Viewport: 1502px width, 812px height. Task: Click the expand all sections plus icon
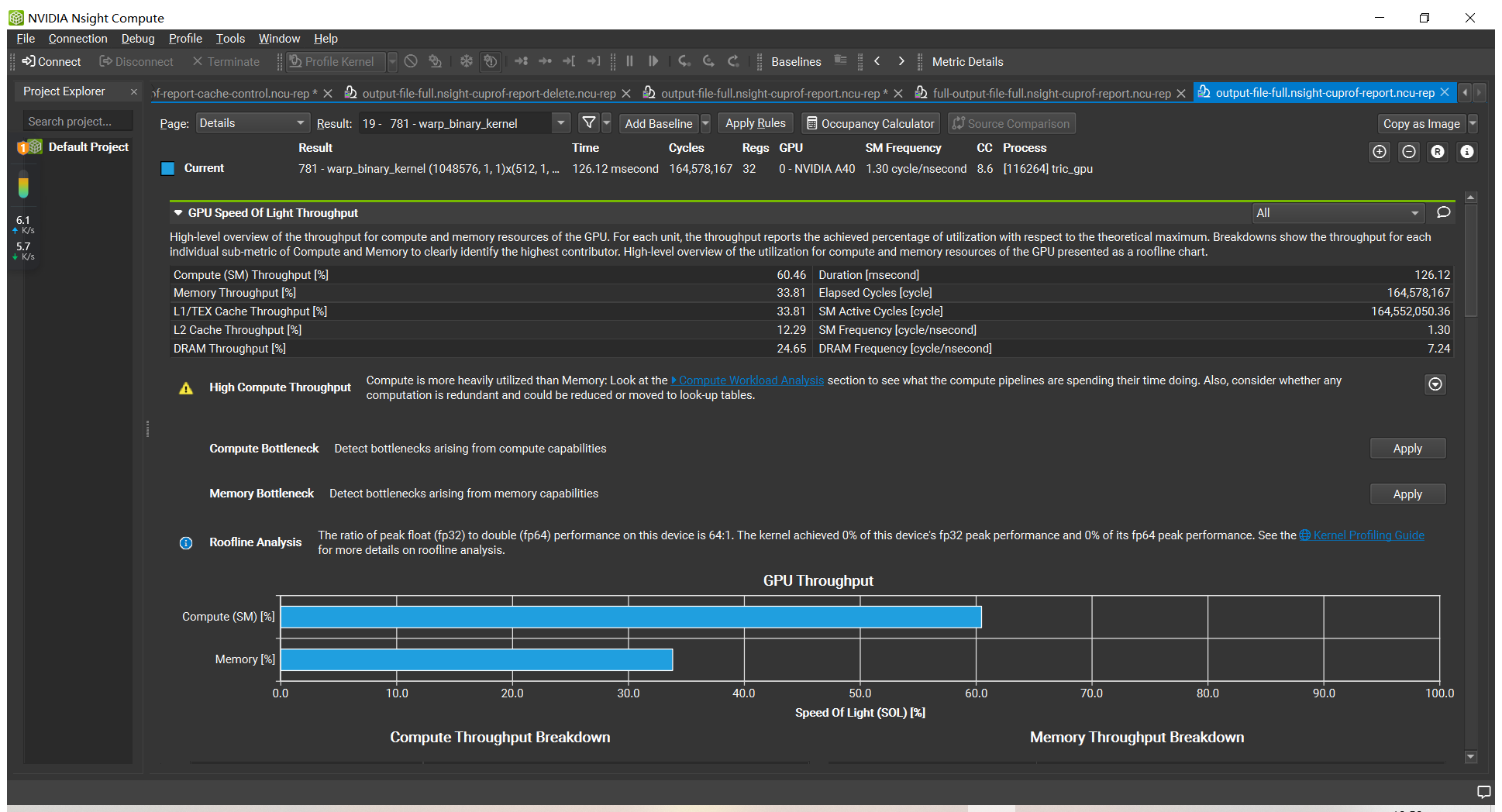[1380, 152]
